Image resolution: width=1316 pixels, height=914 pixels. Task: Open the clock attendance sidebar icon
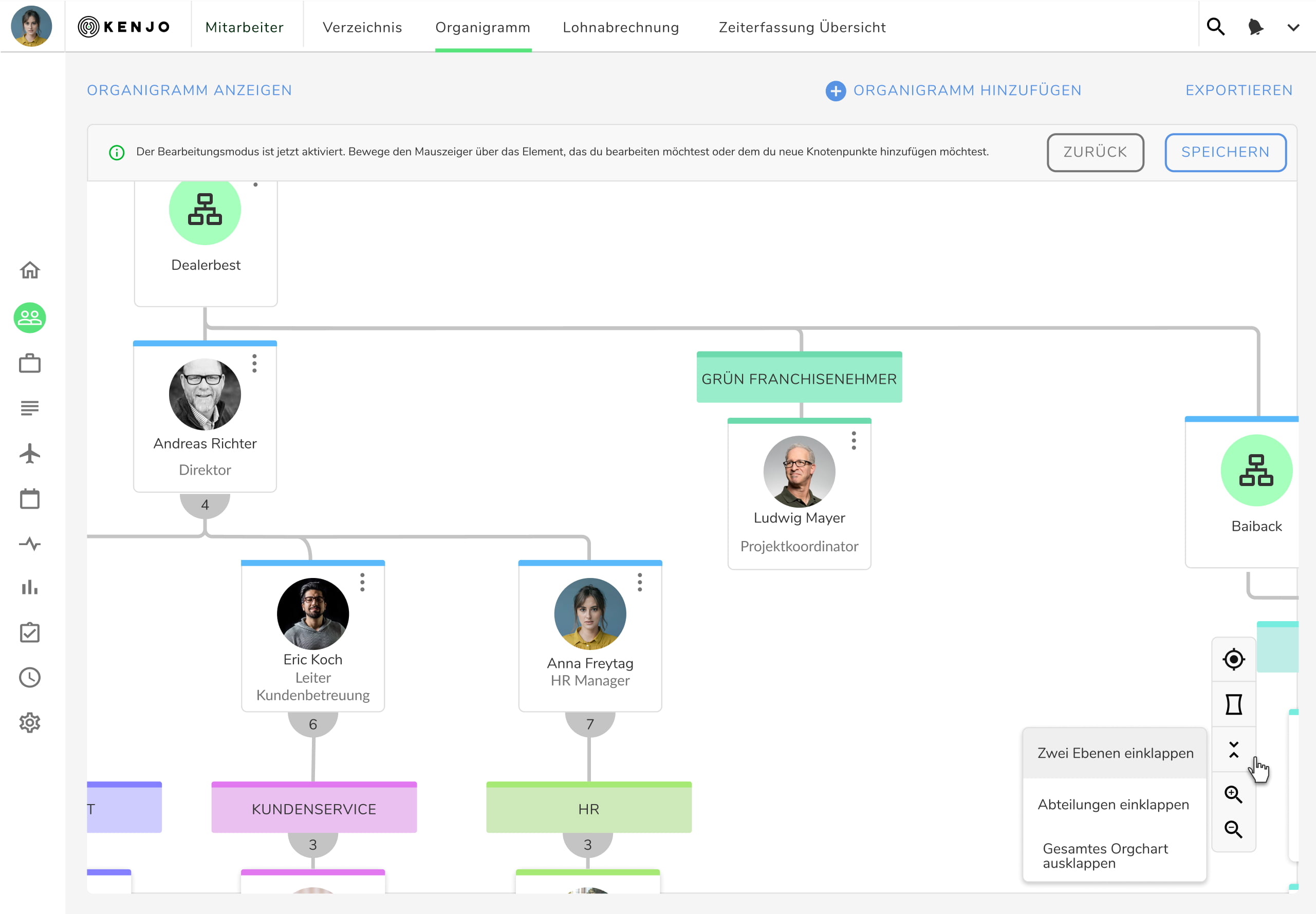30,678
